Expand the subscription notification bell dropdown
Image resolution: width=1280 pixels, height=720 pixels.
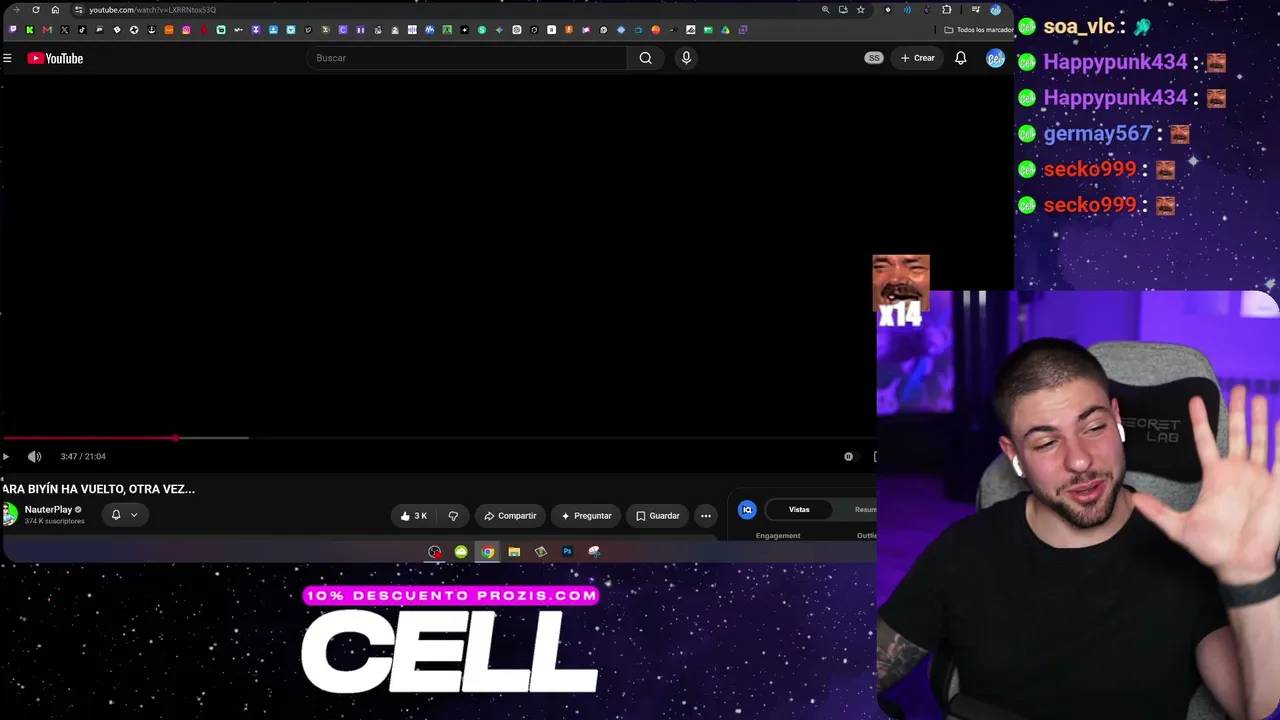124,515
